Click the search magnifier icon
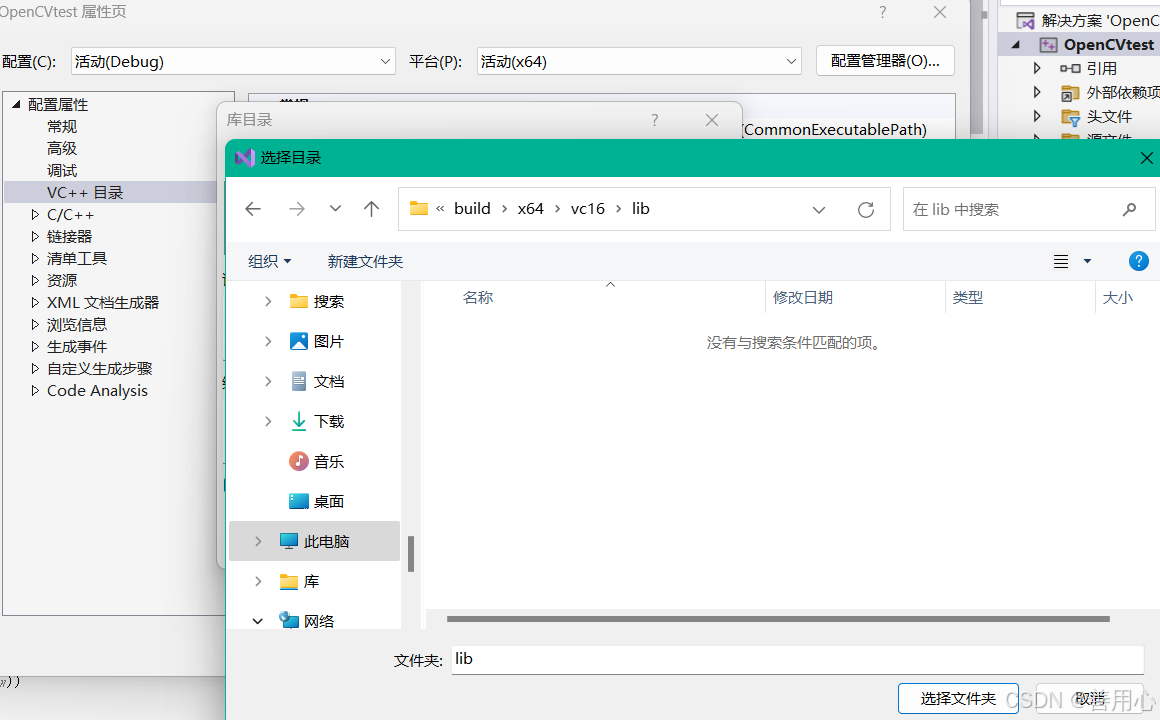 1129,209
